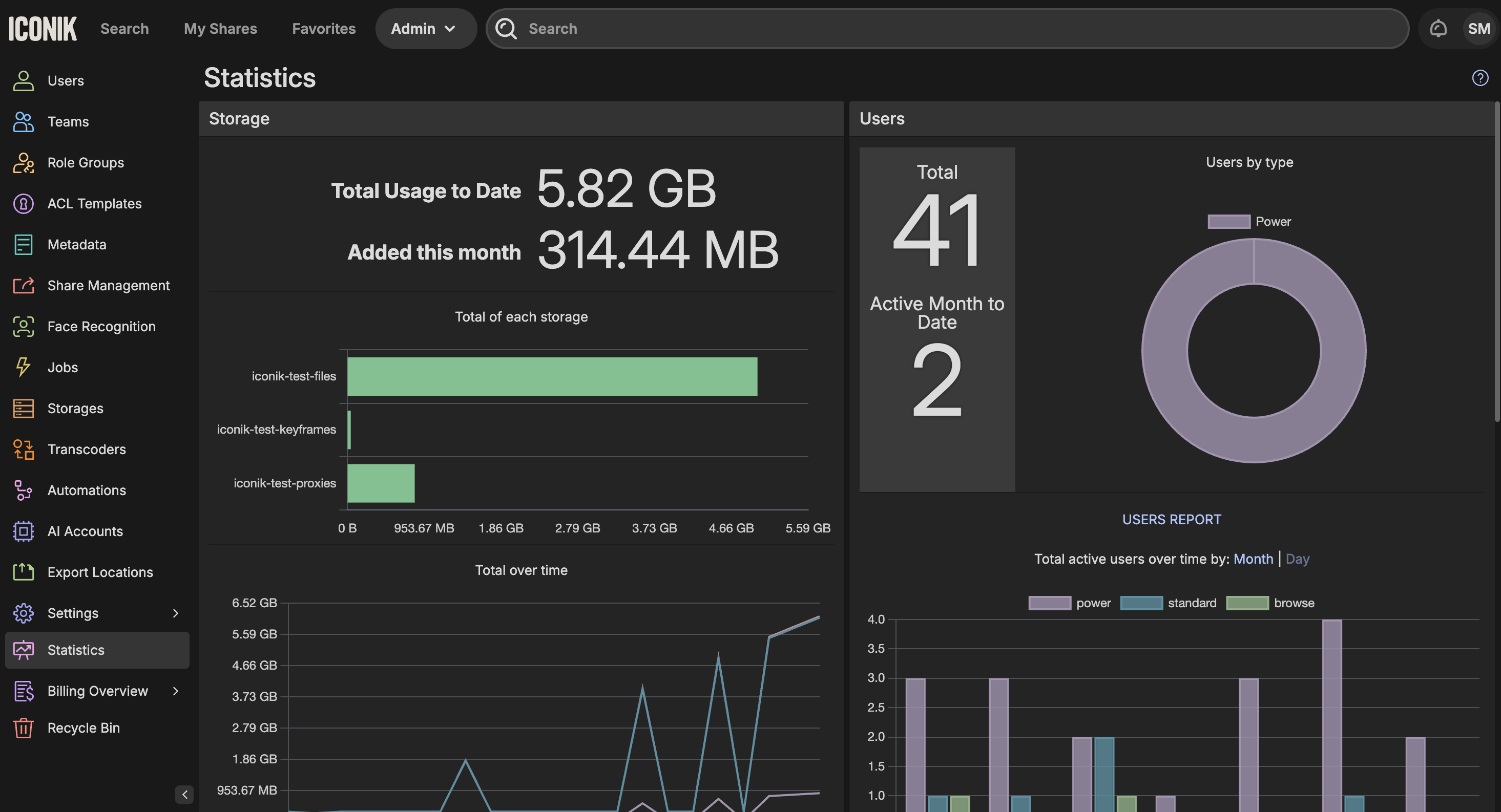Open ACL Templates lock icon
The image size is (1501, 812).
(23, 203)
